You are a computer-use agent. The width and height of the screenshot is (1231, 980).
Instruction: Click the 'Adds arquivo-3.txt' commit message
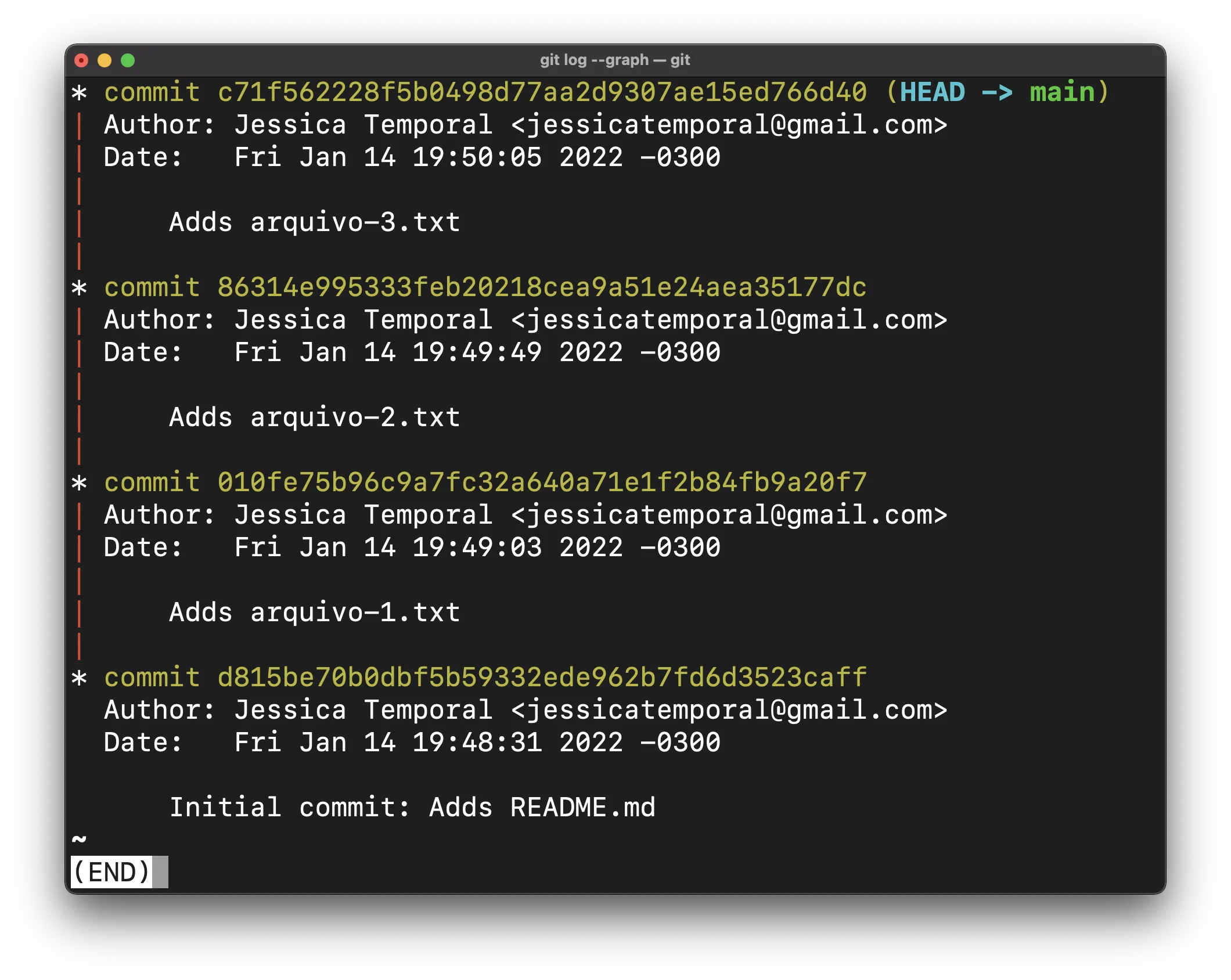[x=314, y=222]
